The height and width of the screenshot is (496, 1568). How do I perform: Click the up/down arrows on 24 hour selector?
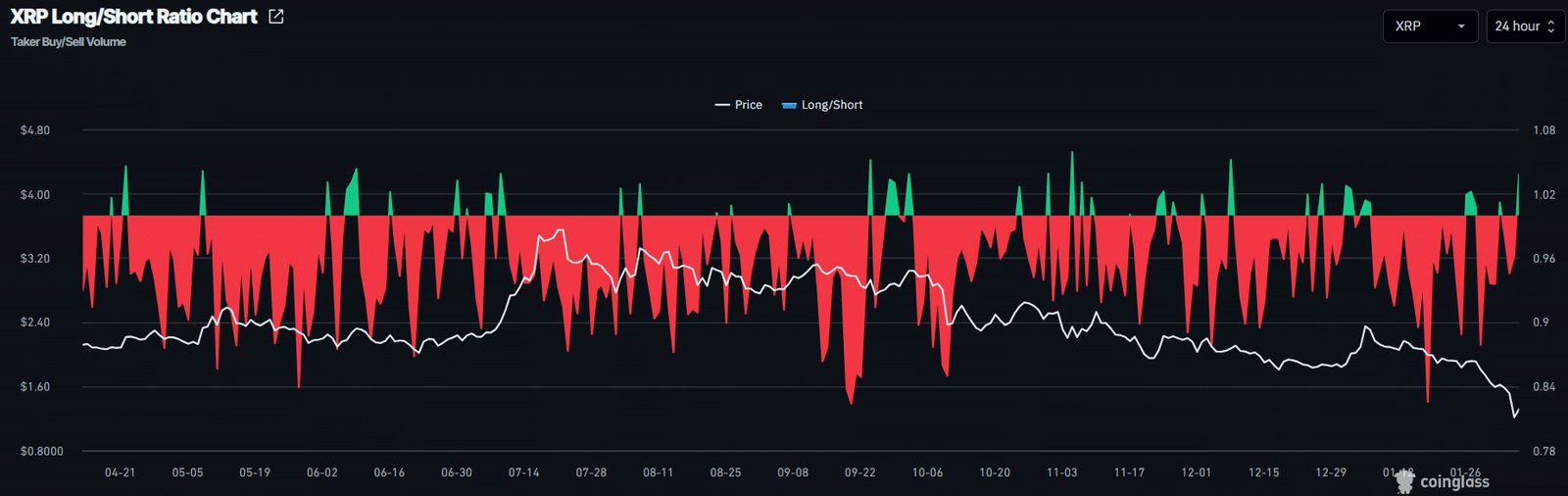pyautogui.click(x=1550, y=26)
